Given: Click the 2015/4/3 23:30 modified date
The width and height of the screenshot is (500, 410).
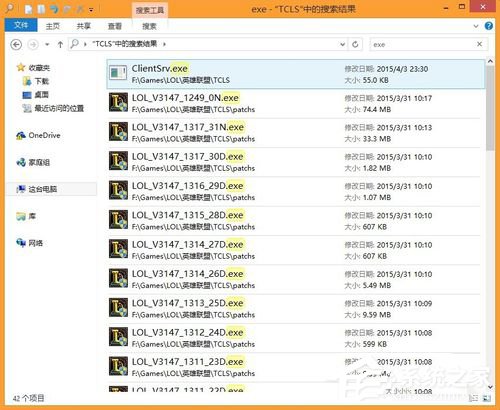Looking at the screenshot, I should (402, 69).
